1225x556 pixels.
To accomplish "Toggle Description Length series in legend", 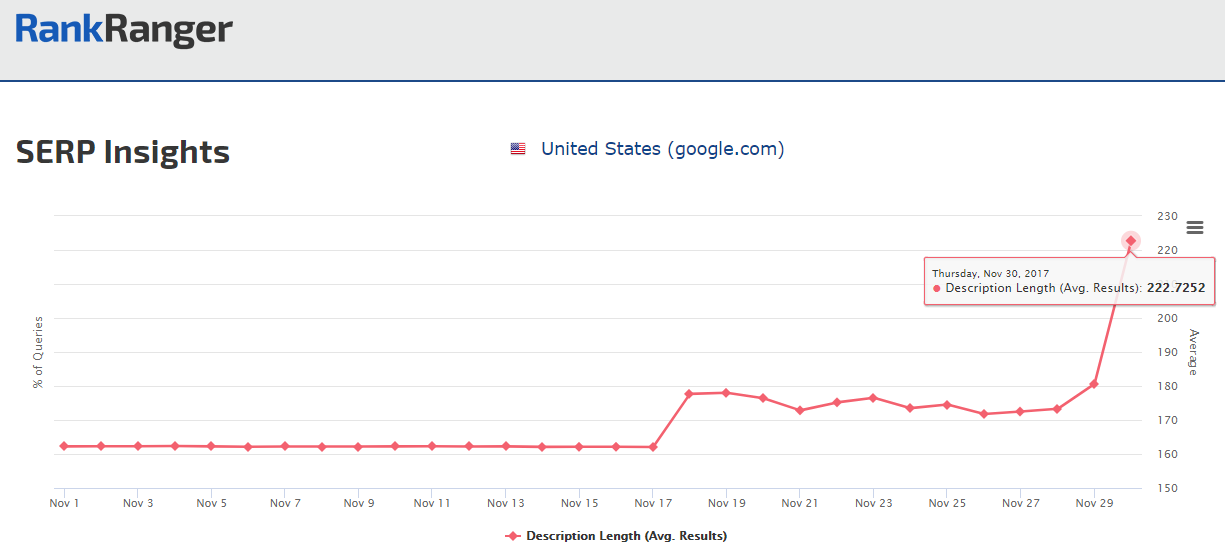I will 616,536.
